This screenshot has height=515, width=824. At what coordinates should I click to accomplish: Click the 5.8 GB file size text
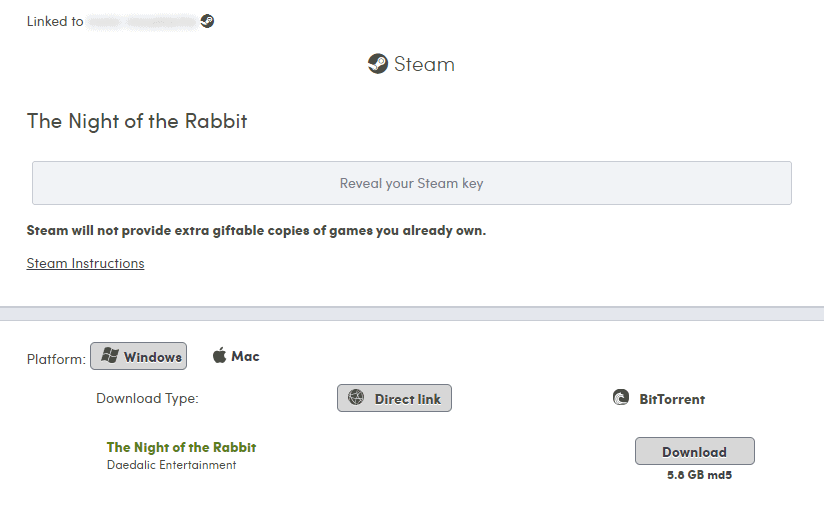coord(685,476)
